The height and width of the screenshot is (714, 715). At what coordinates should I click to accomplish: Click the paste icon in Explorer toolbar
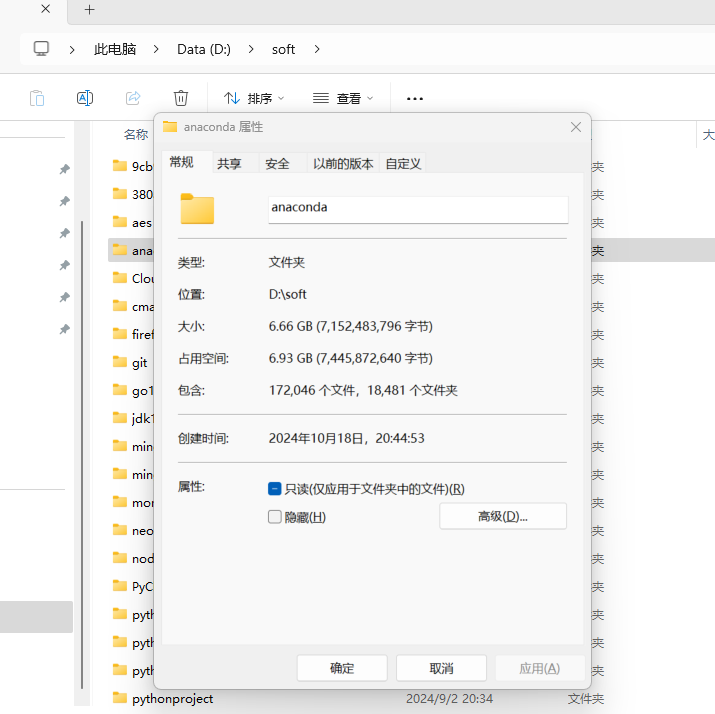click(x=37, y=98)
